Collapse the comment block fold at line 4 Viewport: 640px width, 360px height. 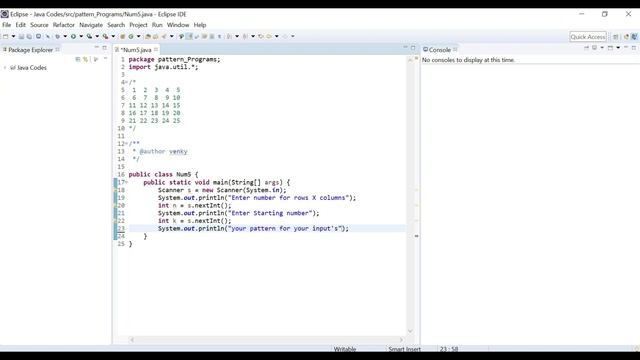pos(127,82)
